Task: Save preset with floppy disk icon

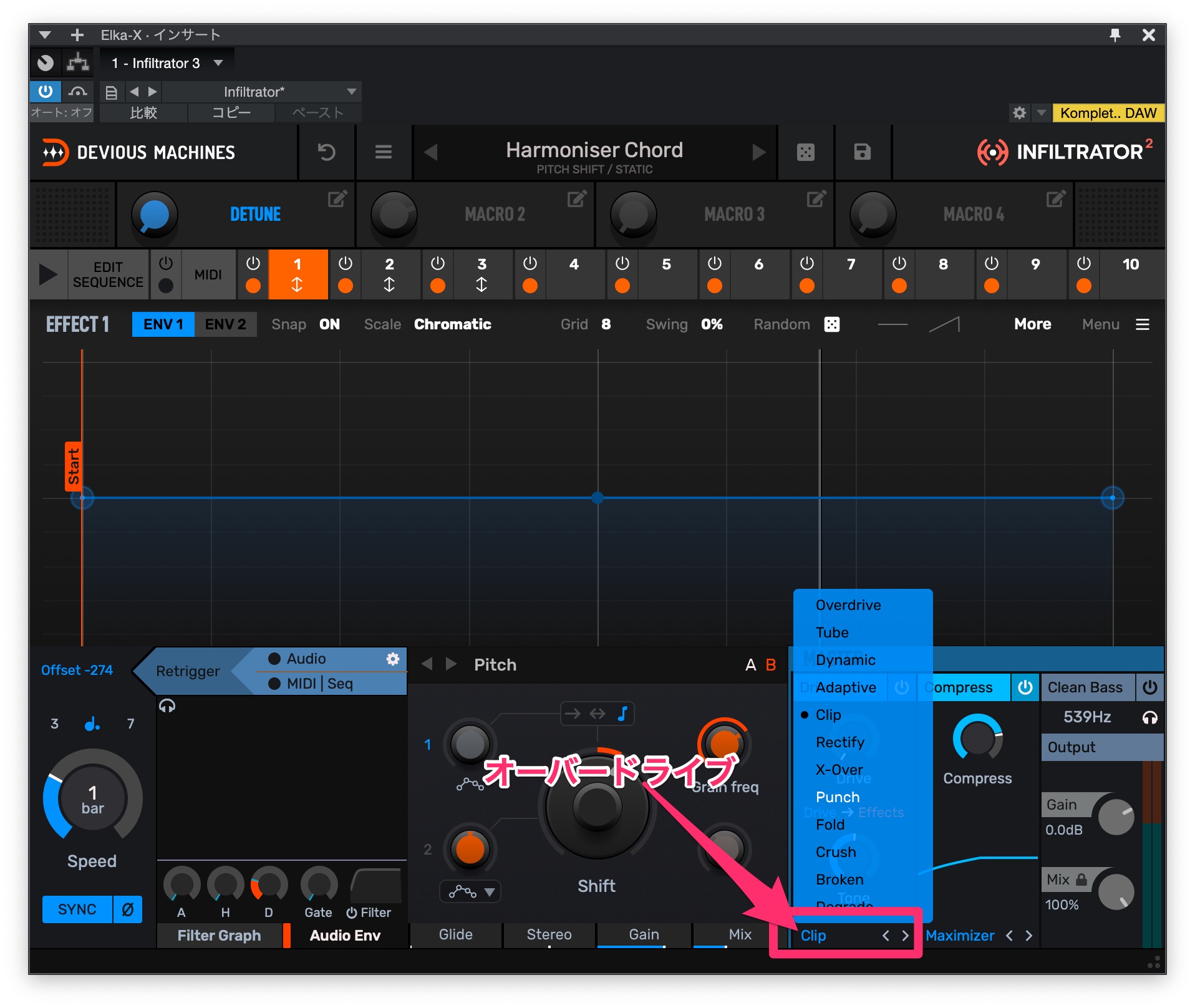Action: 862,152
